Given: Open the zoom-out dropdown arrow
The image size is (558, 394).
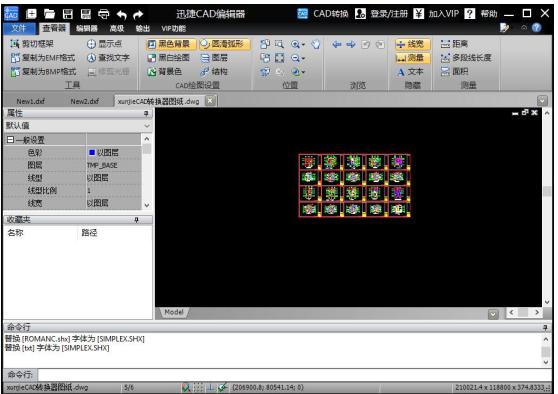Looking at the screenshot, I should click(303, 59).
